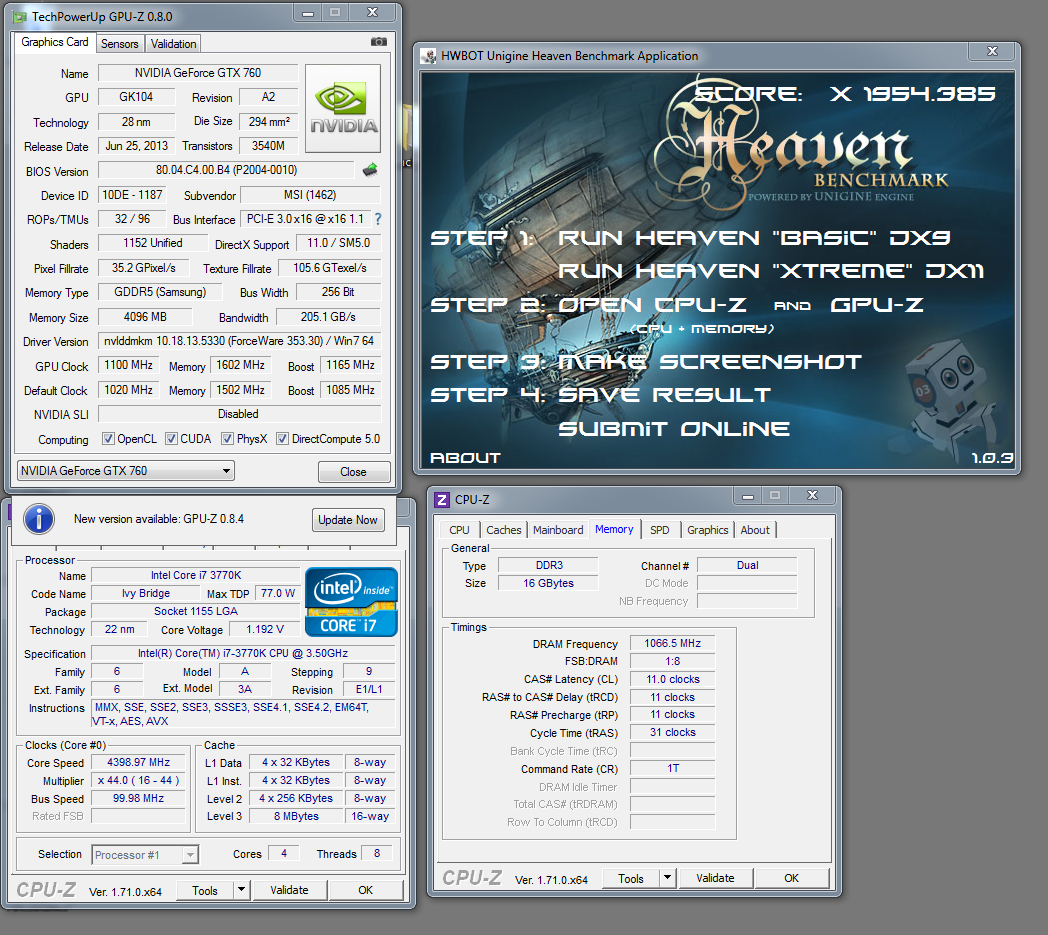
Task: Toggle the PhysX checkbox
Action: click(x=227, y=438)
